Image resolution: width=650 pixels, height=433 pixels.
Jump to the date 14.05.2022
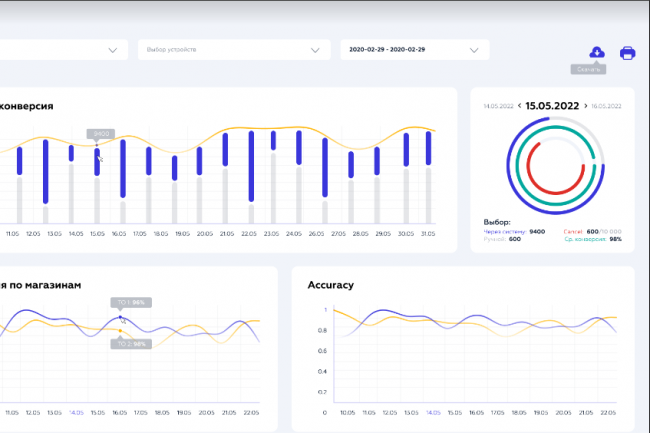coord(498,106)
